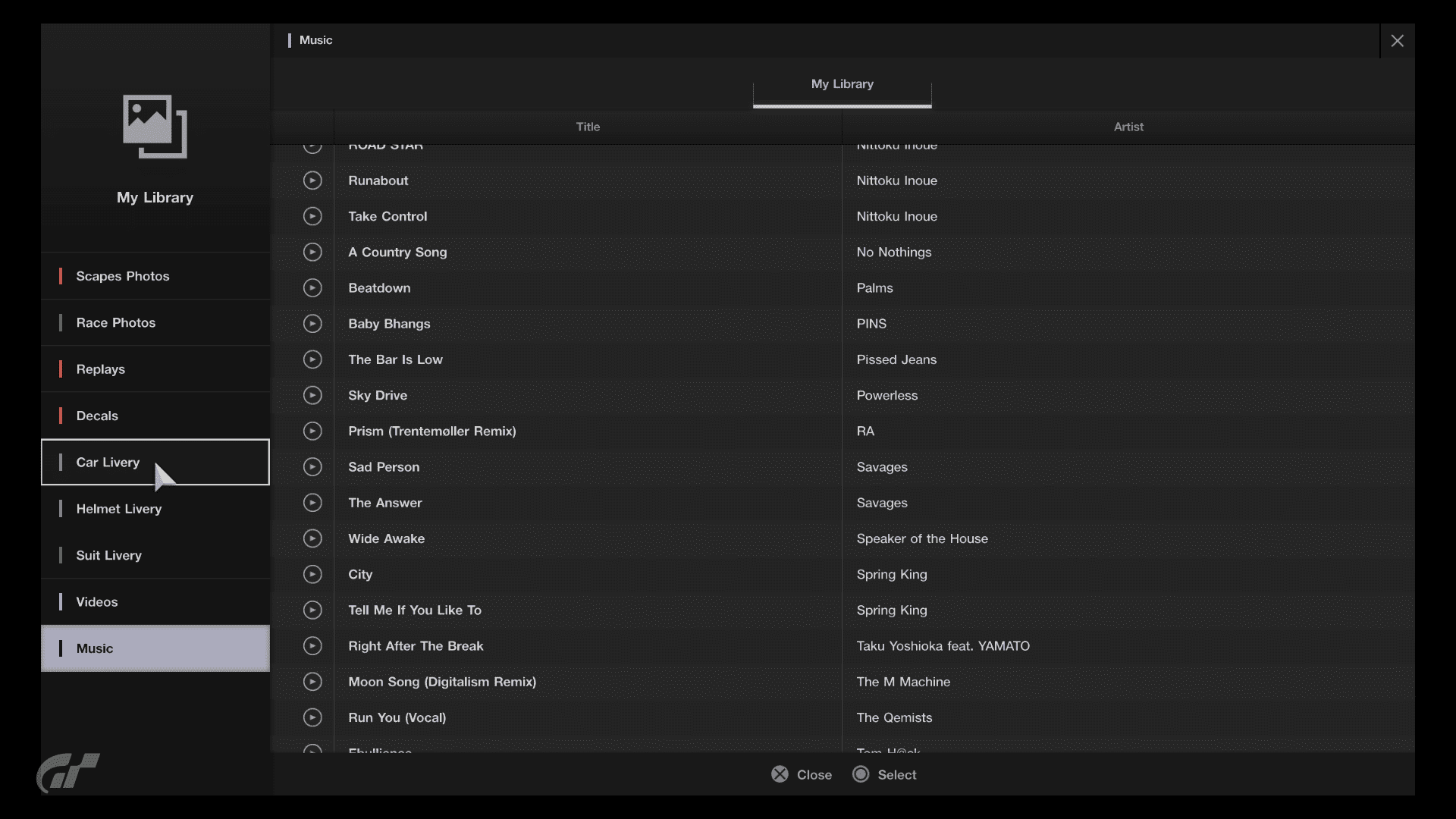The image size is (1456, 819).
Task: Go to Videos section
Action: coord(155,602)
